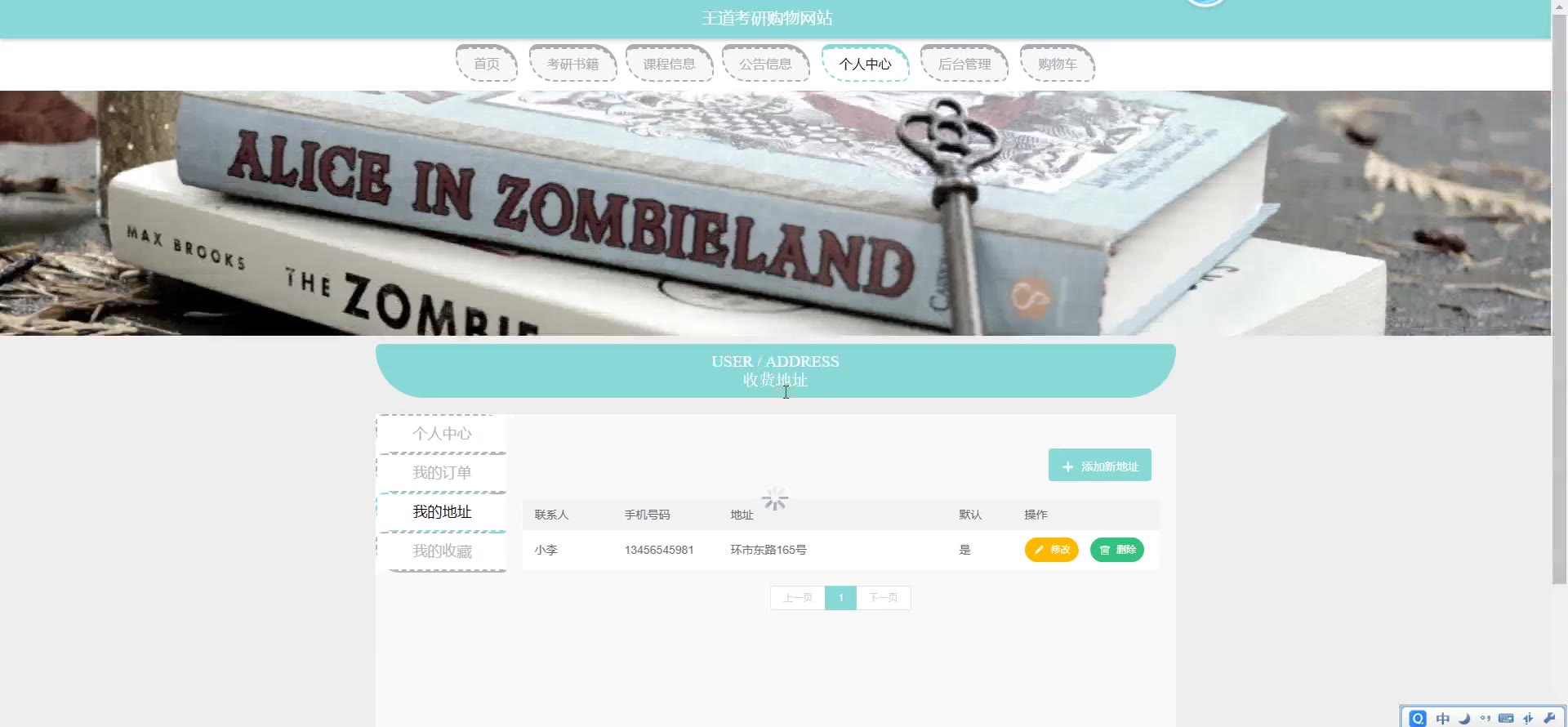Click the 操作 column header

(1036, 515)
